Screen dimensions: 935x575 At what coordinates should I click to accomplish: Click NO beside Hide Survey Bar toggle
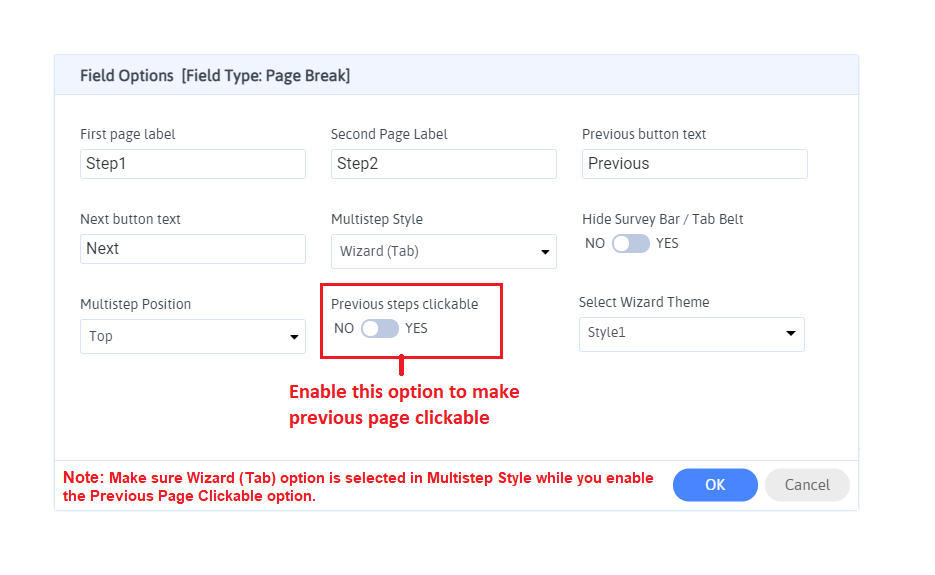[x=595, y=243]
